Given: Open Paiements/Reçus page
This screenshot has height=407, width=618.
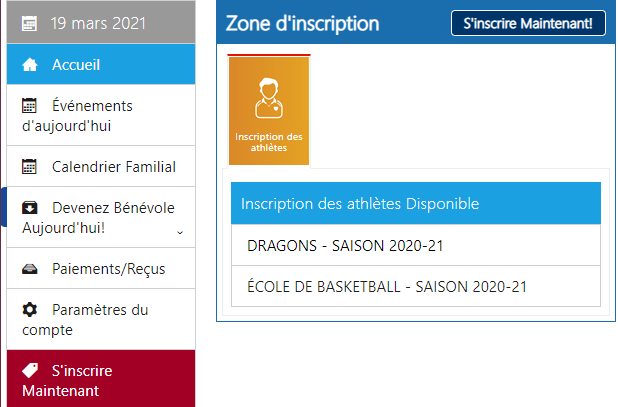Looking at the screenshot, I should (x=101, y=269).
